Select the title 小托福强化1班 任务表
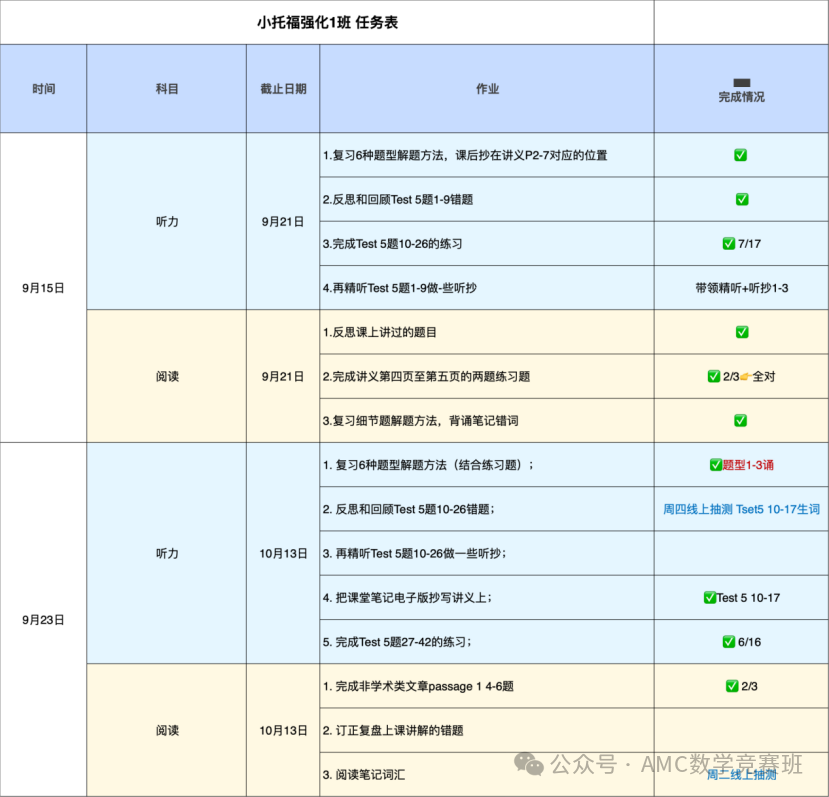The width and height of the screenshot is (829, 797). 327,22
